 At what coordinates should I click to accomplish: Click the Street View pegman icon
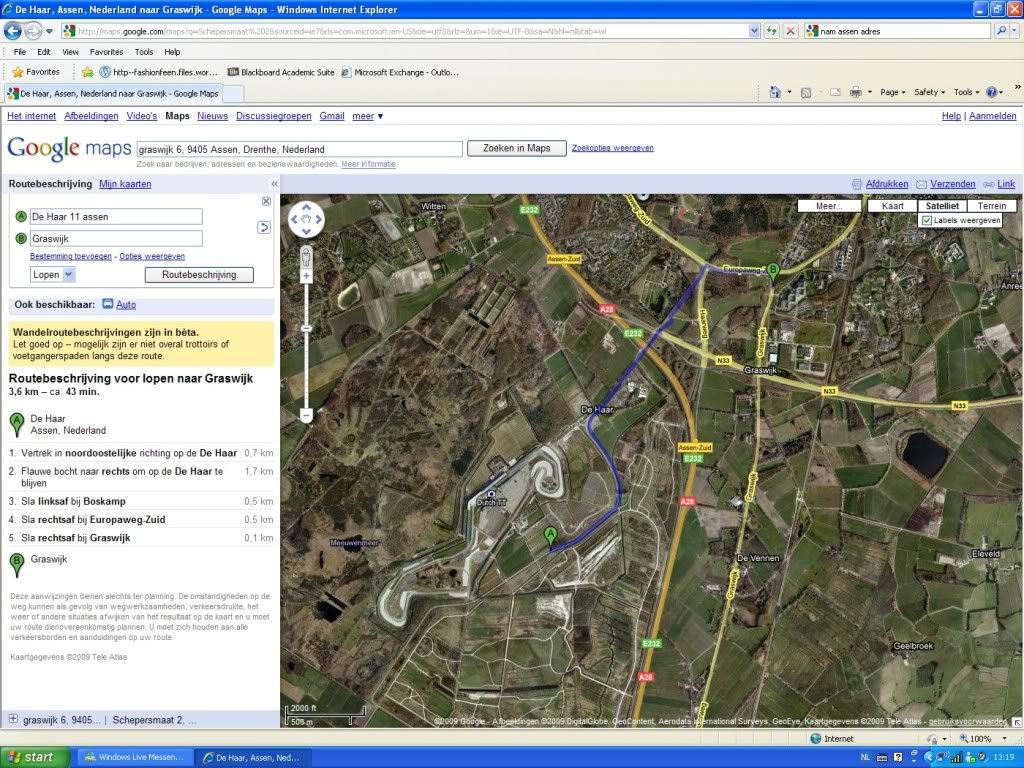point(306,256)
